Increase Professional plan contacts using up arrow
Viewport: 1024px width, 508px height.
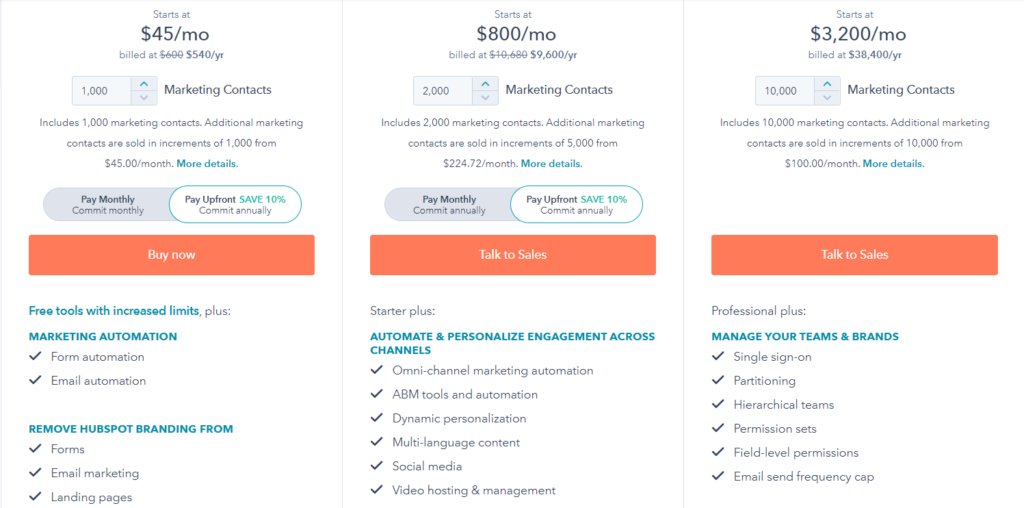[x=485, y=84]
